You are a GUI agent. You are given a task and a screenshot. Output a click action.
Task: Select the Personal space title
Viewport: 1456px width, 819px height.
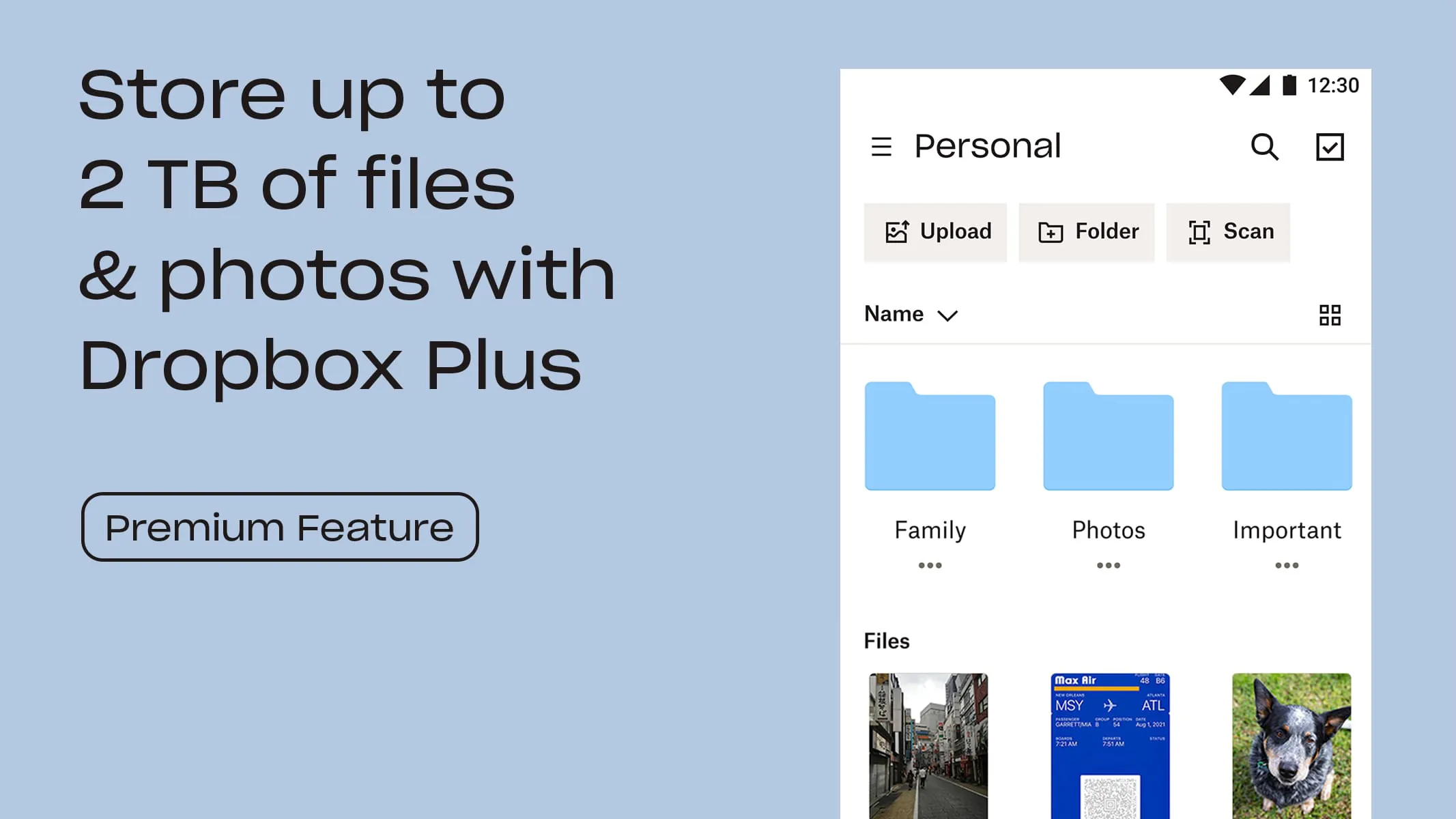[987, 146]
